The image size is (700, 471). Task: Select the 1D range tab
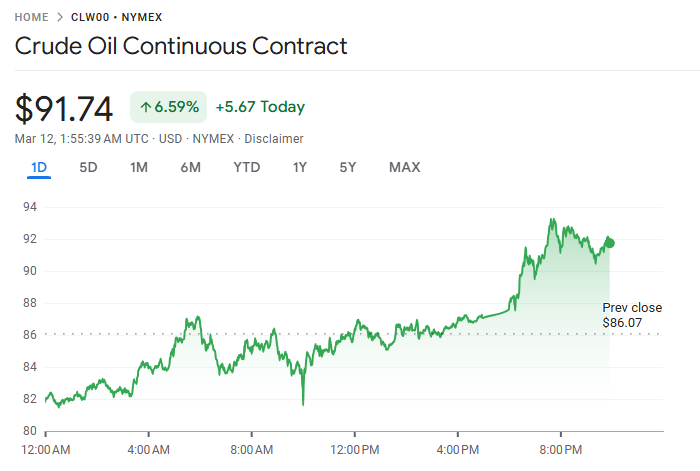40,167
